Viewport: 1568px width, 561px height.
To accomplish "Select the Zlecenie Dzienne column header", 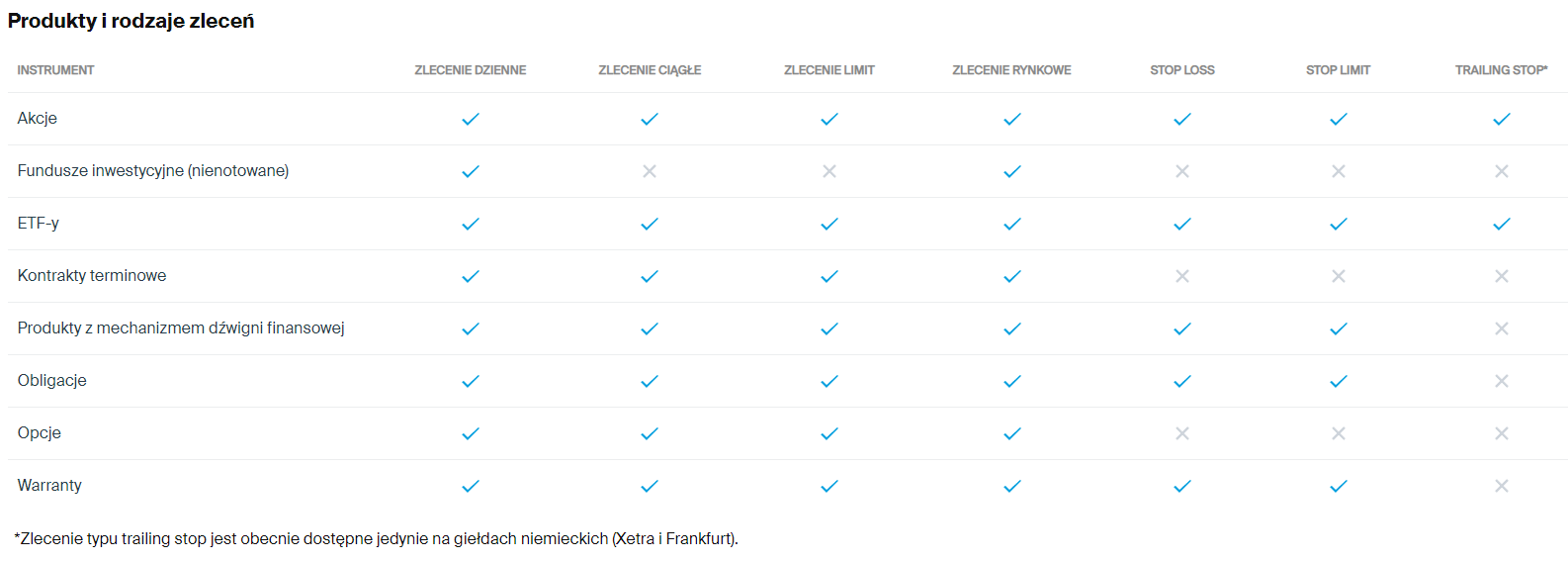I will click(470, 70).
